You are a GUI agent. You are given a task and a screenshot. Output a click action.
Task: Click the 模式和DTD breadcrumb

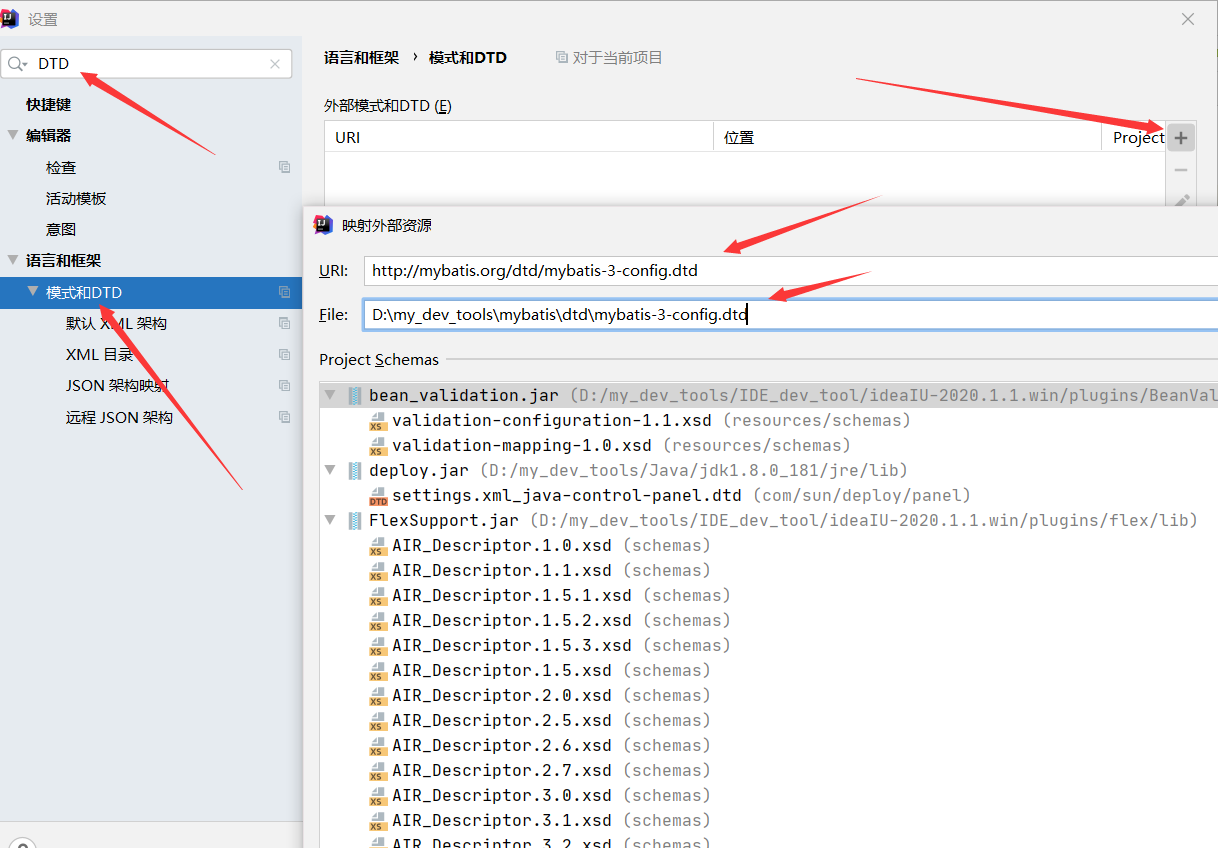pyautogui.click(x=468, y=58)
